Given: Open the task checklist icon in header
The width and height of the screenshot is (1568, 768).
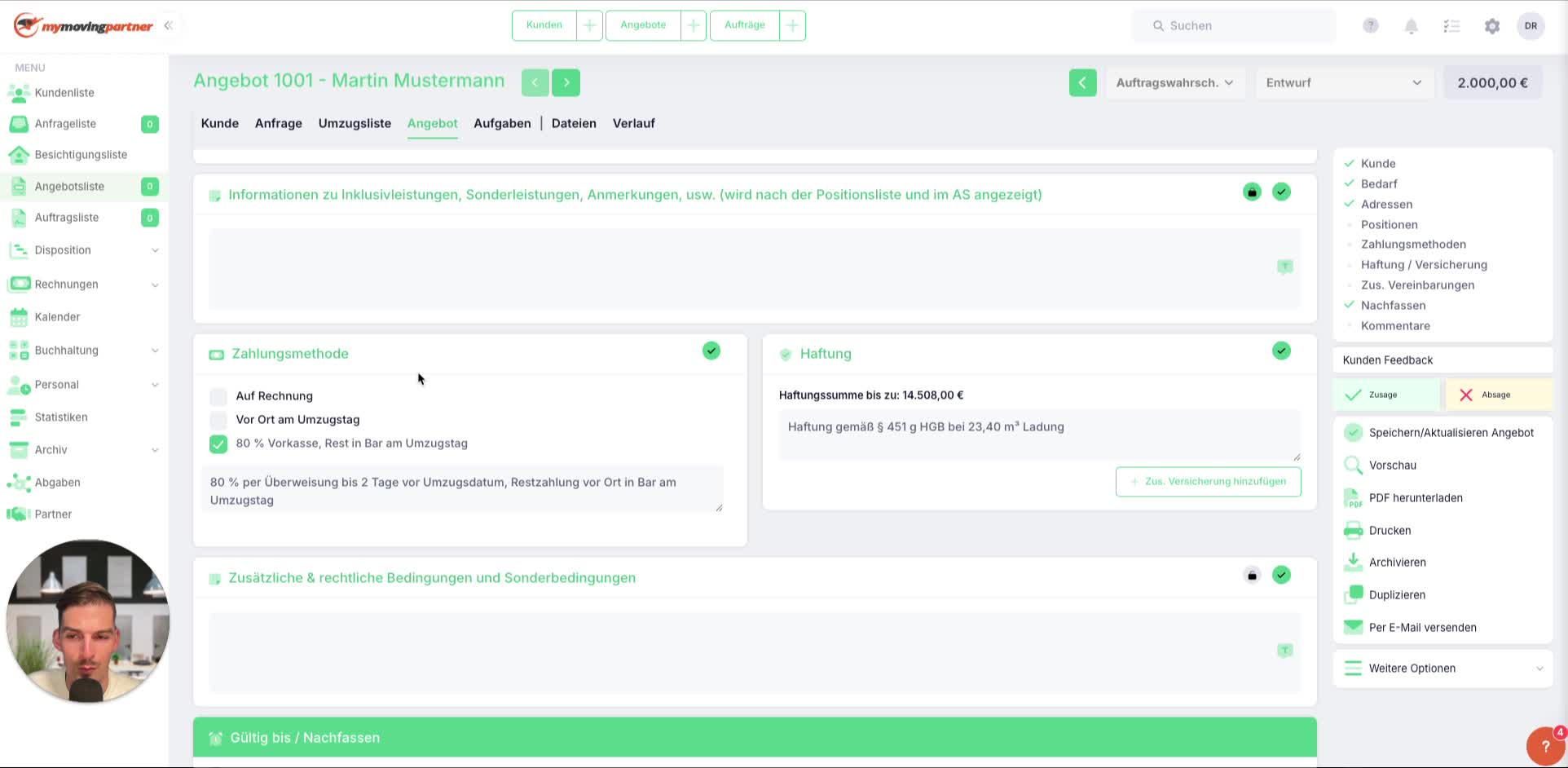Looking at the screenshot, I should pyautogui.click(x=1451, y=26).
